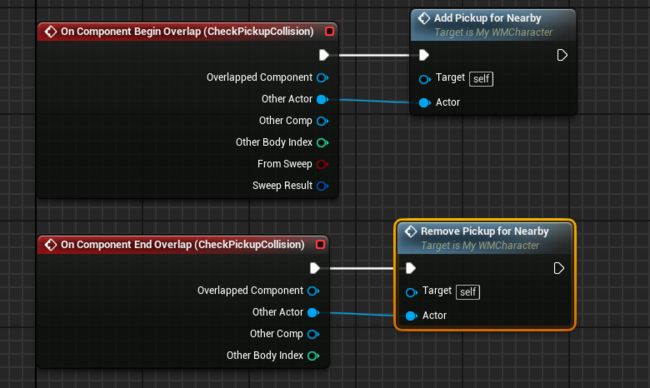This screenshot has width=650, height=388.
Task: Click Other Comp pin on End Overlap node
Action: (x=313, y=334)
